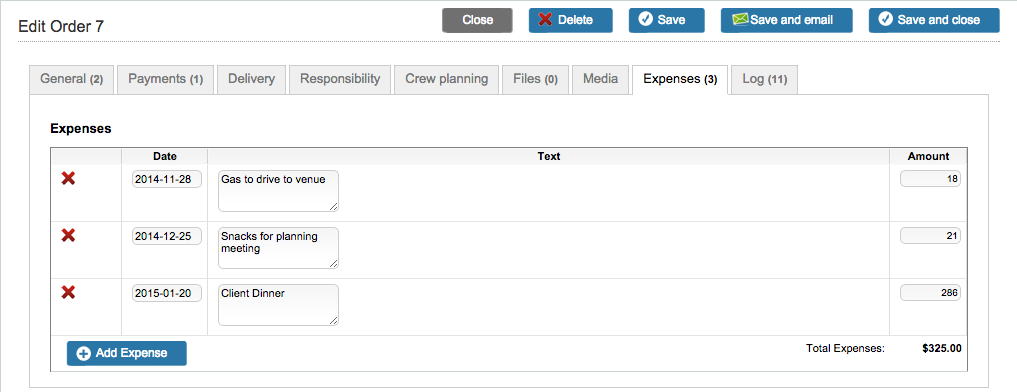
Task: Click the red X icon on Delete
Action: (x=545, y=20)
